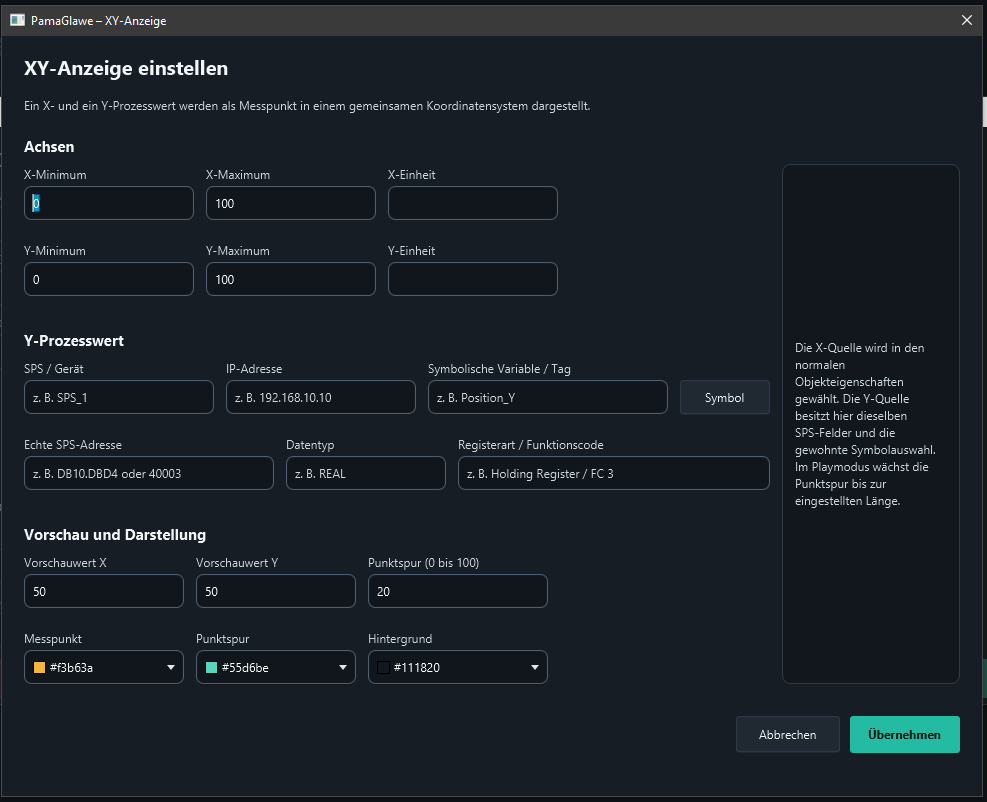
Task: Click the Symbolische Variable / Tag field
Action: coord(548,397)
